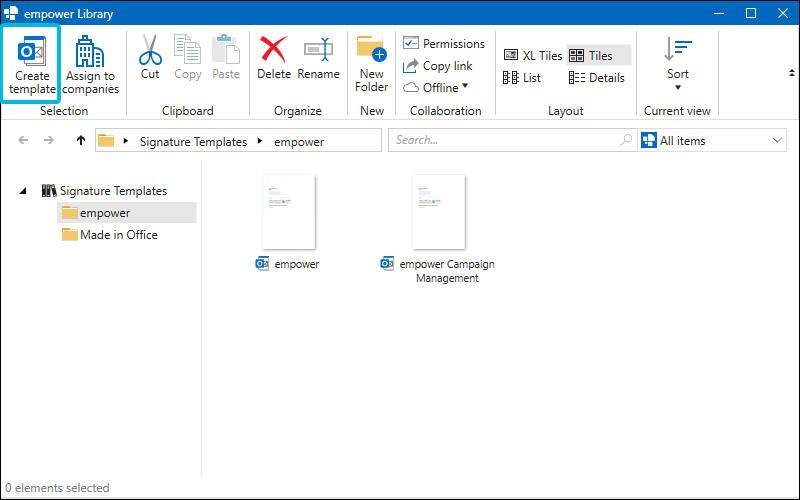Click the Paste clipboard icon
Screen dimensions: 800x500
(x=226, y=49)
